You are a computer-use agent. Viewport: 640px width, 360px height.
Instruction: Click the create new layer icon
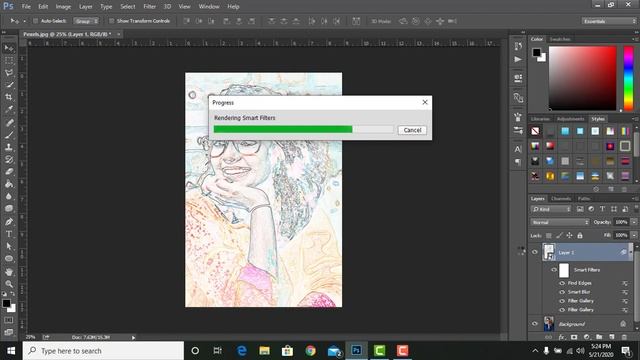tap(611, 337)
